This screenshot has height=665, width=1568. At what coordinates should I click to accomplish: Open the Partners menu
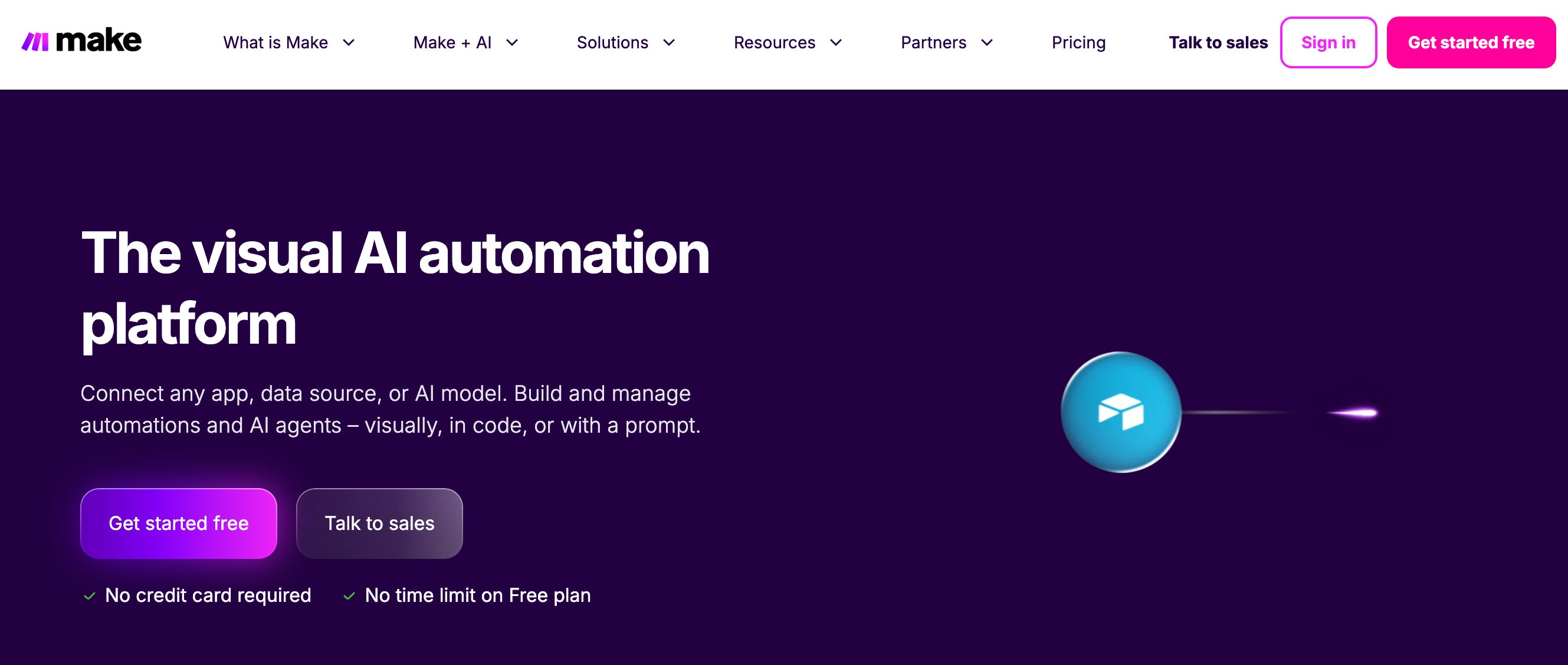click(x=933, y=42)
